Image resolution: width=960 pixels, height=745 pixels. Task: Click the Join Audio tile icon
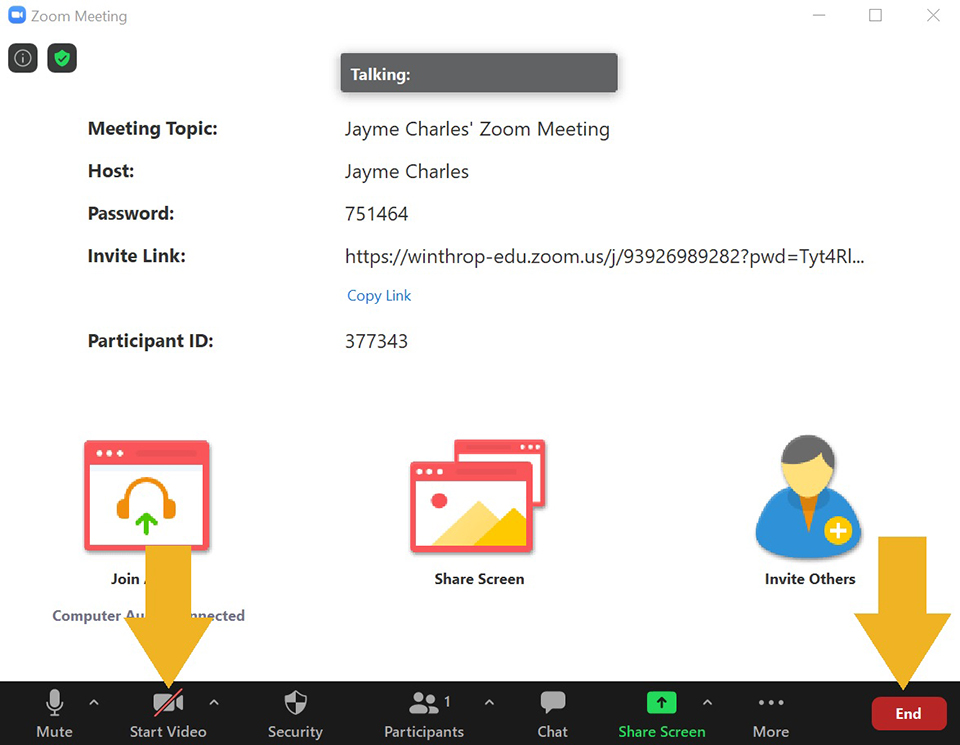[x=147, y=495]
